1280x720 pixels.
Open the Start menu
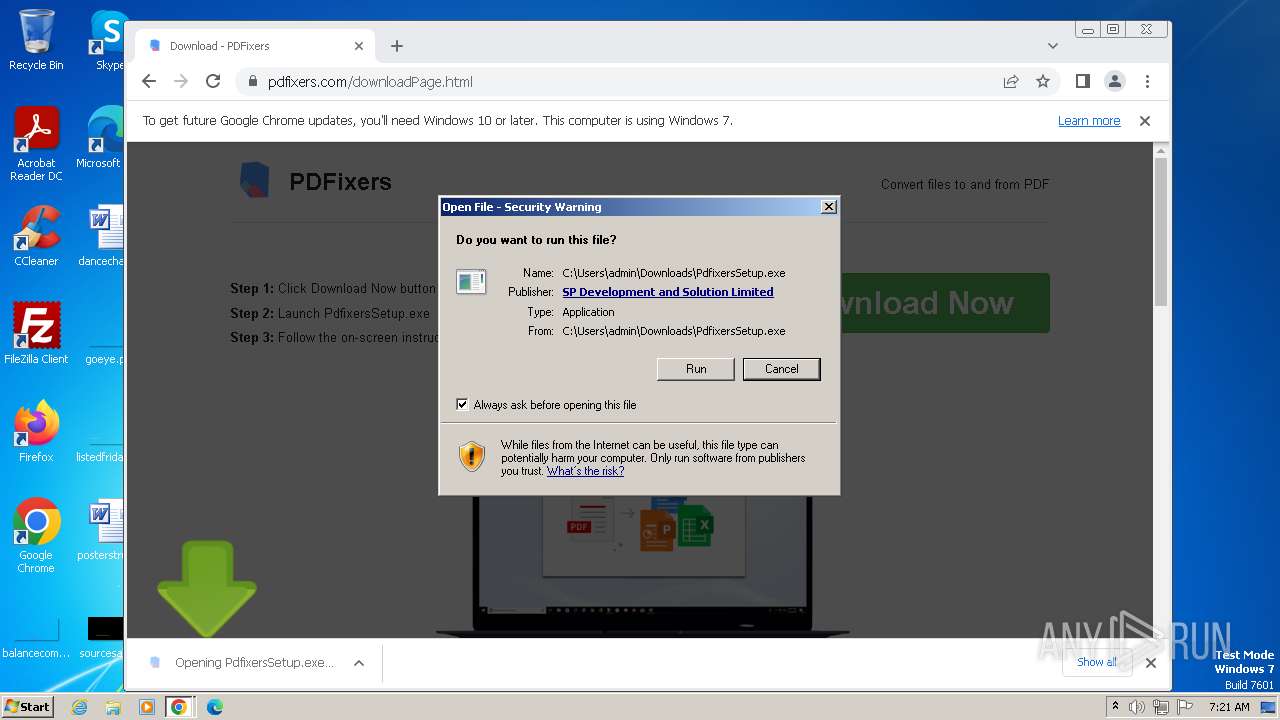[x=27, y=707]
